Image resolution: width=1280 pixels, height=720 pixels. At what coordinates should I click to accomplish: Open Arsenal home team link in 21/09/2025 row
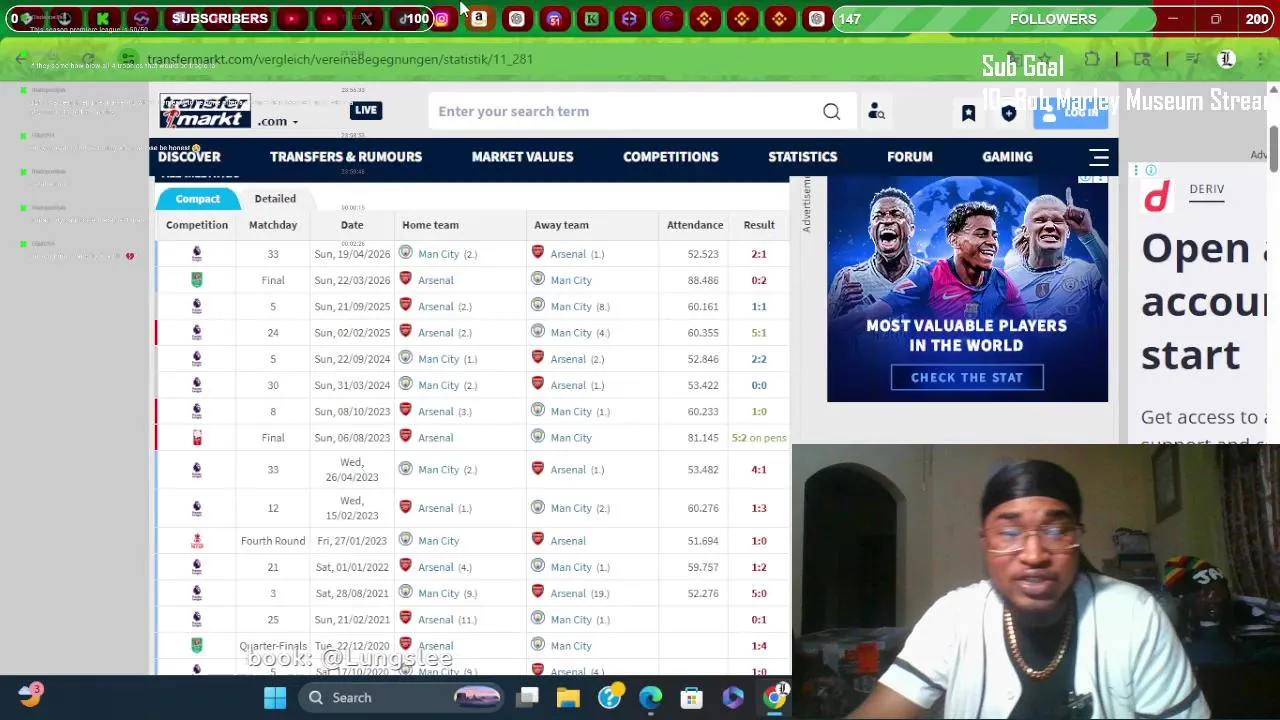tap(436, 306)
